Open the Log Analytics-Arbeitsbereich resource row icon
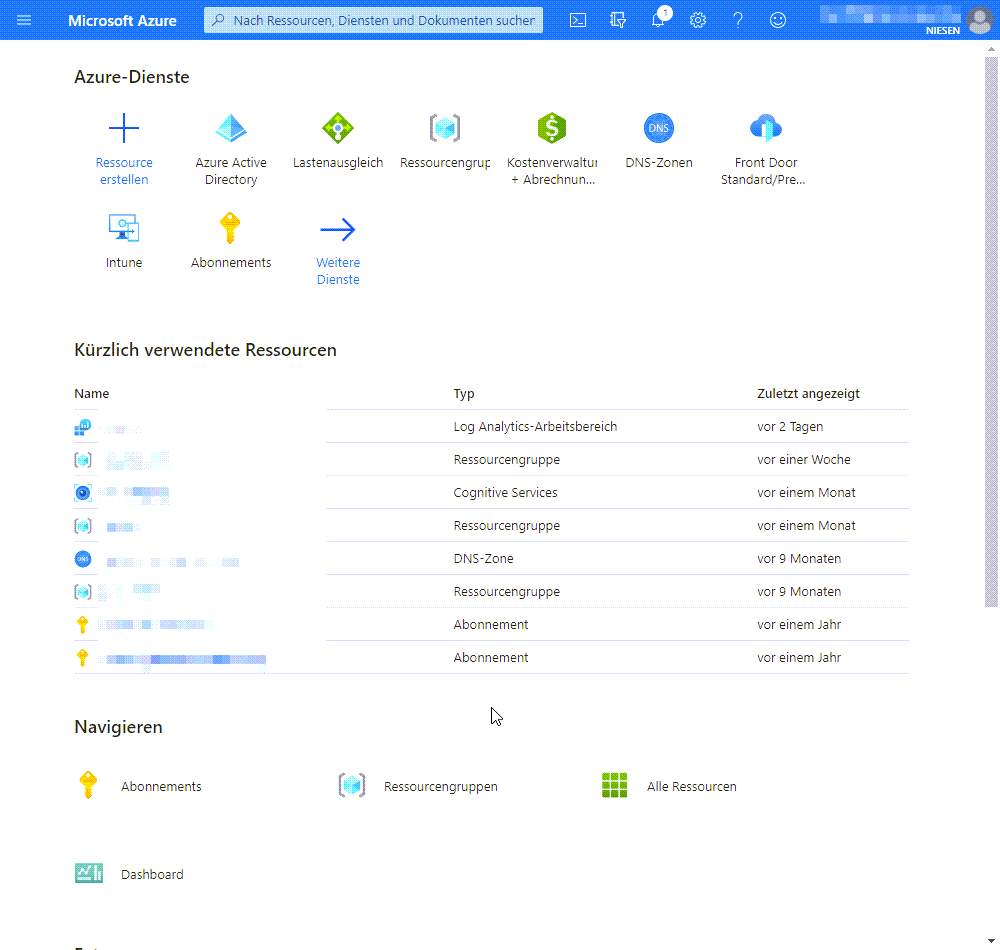The image size is (1000, 950). click(x=83, y=427)
